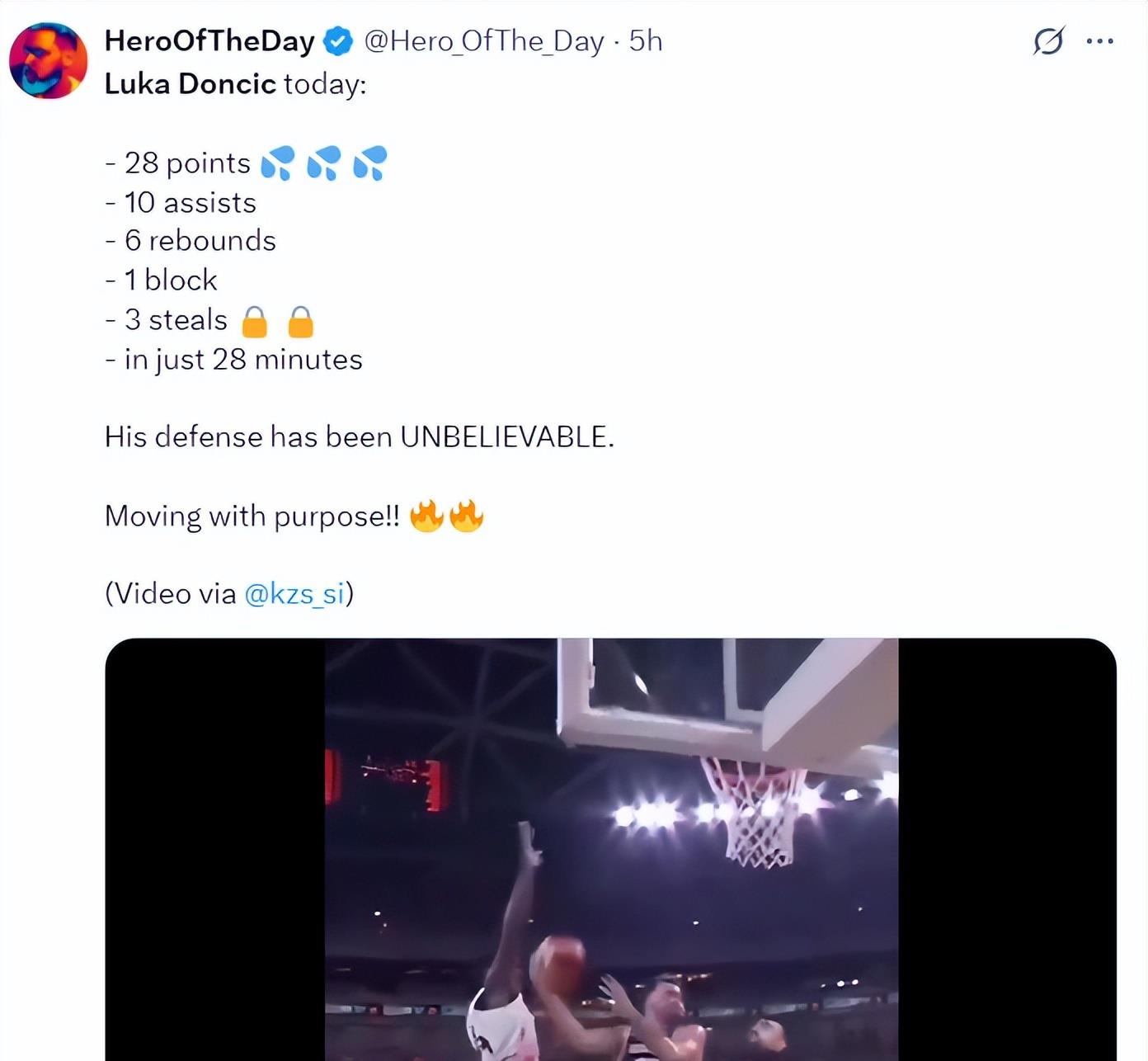Viewport: 1148px width, 1061px height.
Task: Open the @kzs_si mention link
Action: (294, 593)
